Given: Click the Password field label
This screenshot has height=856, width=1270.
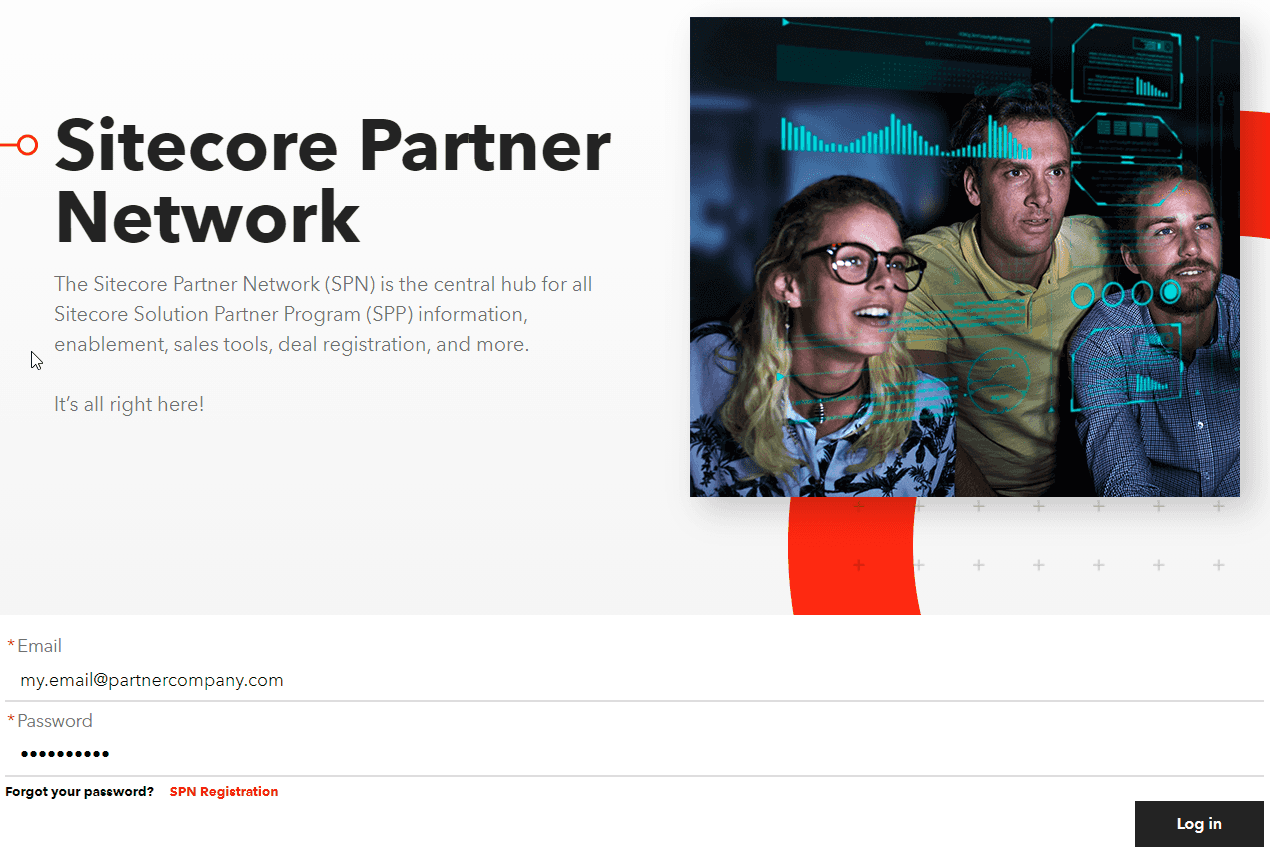Looking at the screenshot, I should (55, 721).
